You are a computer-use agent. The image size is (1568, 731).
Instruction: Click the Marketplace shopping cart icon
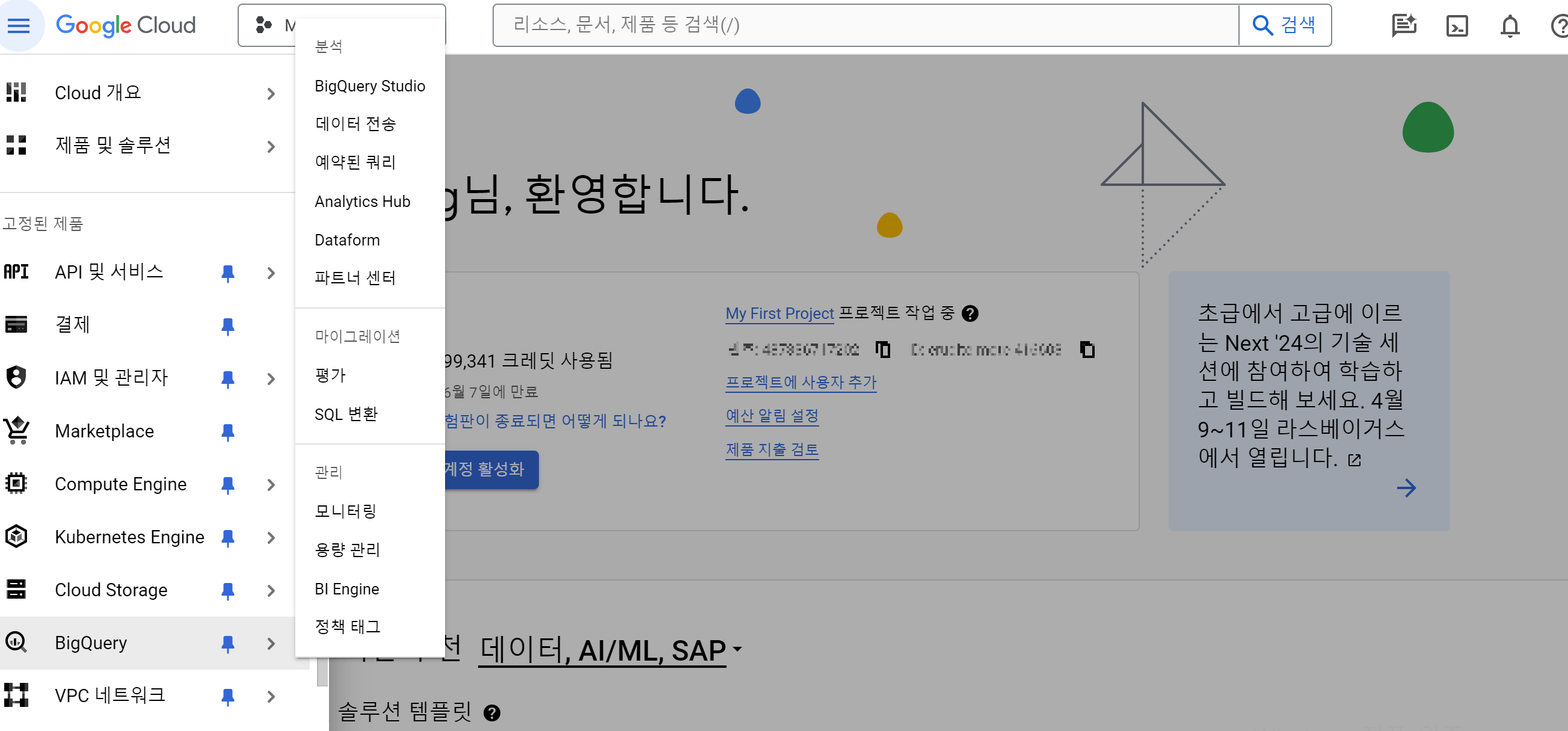point(16,431)
